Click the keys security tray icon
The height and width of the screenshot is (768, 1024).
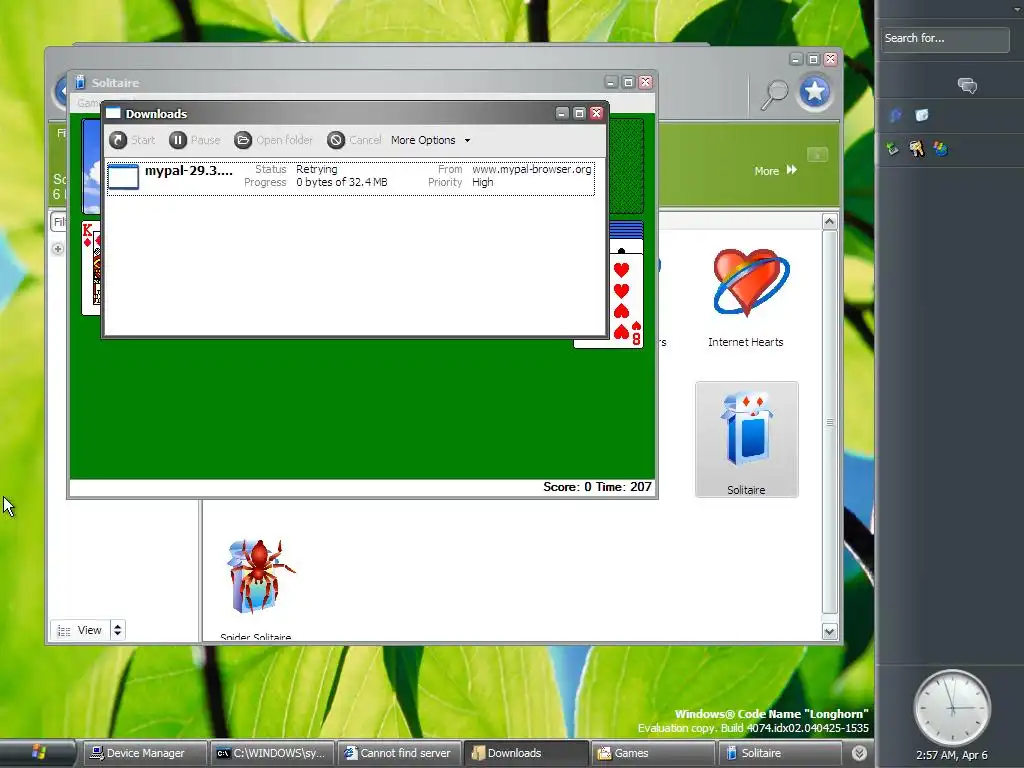click(917, 150)
